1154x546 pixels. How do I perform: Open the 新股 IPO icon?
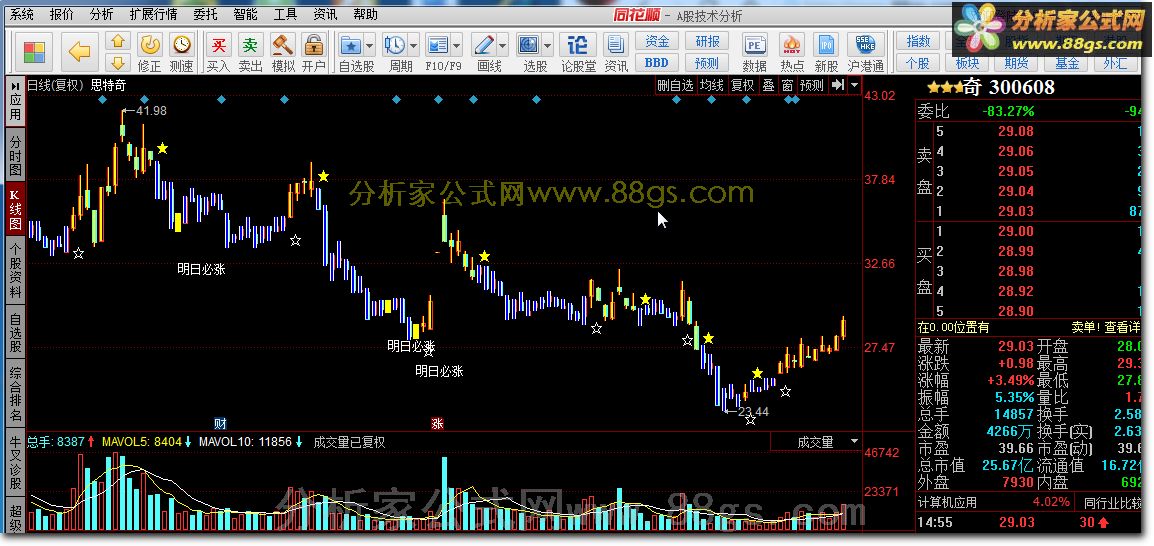pos(826,45)
